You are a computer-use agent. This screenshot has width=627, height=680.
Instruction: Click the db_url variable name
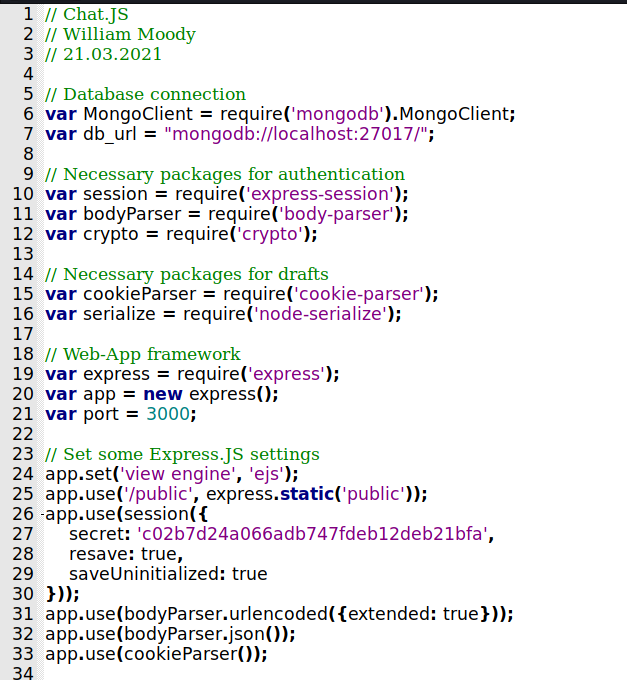tap(110, 134)
